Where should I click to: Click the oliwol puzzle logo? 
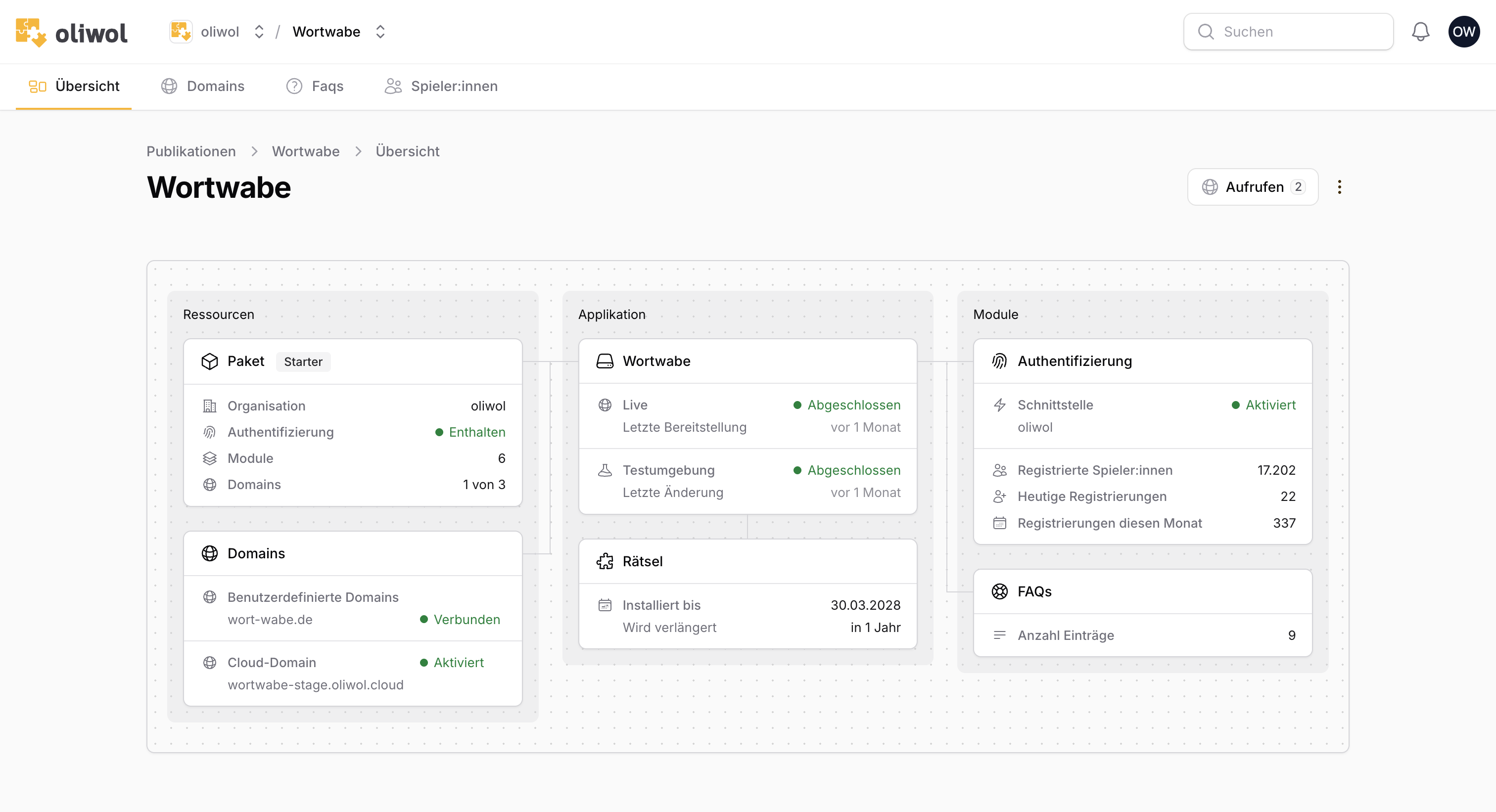tap(31, 31)
